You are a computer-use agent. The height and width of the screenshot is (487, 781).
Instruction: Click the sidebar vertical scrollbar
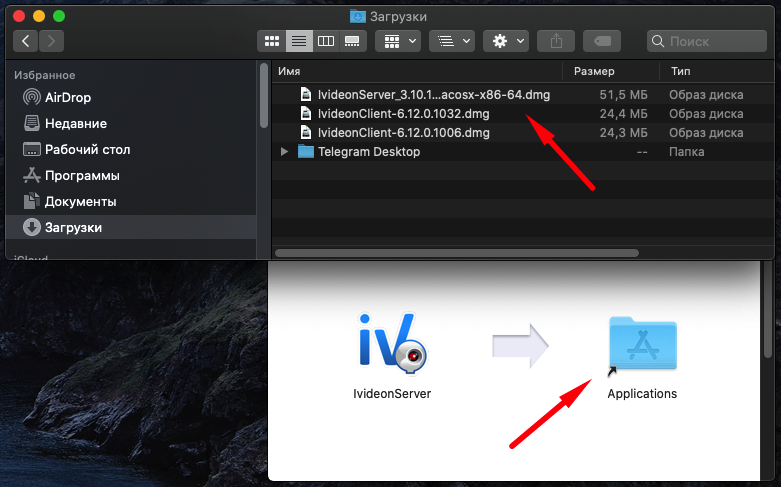coord(264,96)
